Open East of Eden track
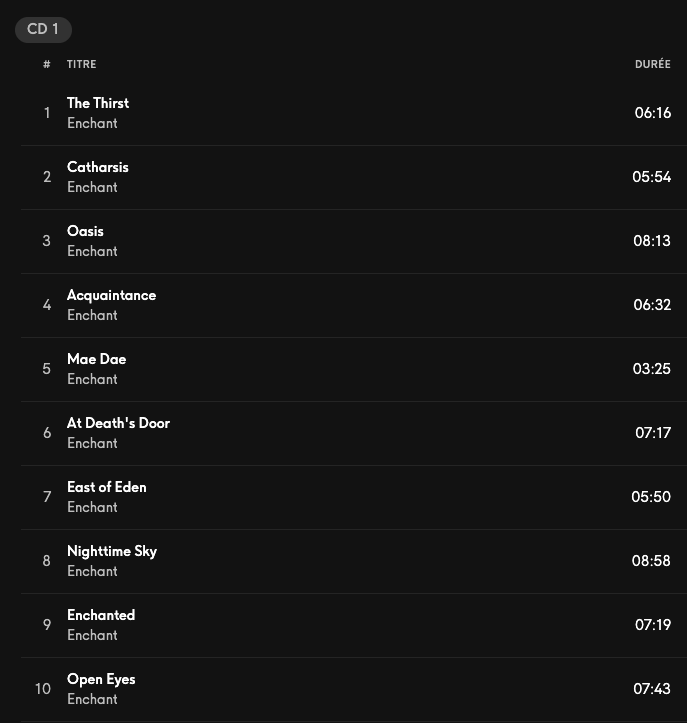687x723 pixels. click(106, 487)
